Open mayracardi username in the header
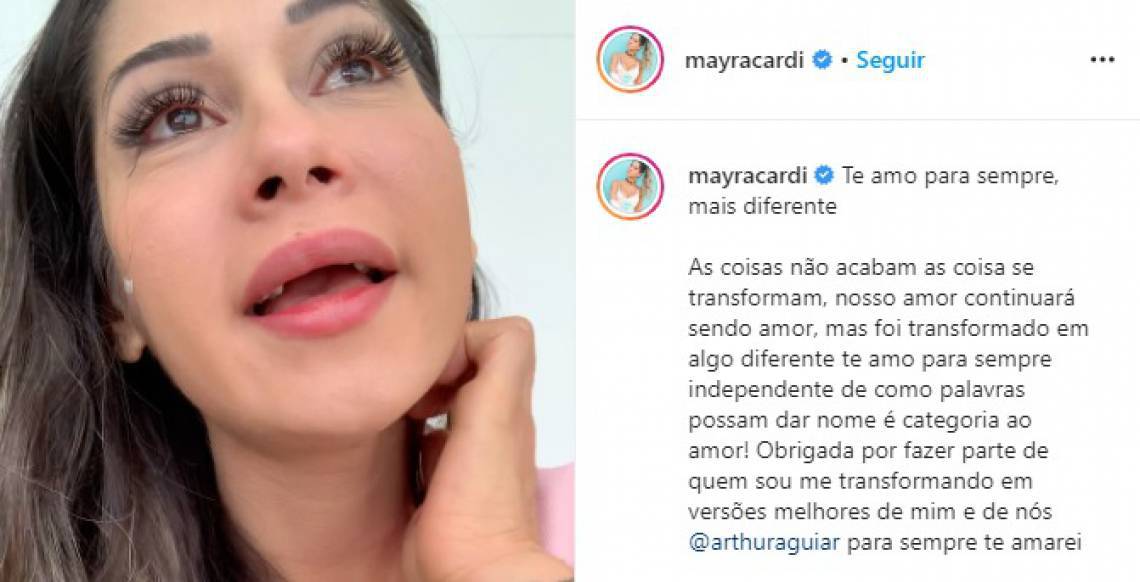The image size is (1140, 582). (744, 60)
